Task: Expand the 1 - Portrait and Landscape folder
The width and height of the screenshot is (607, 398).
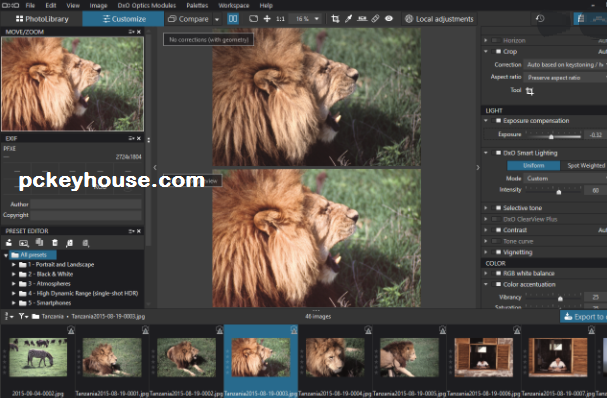Action: (14, 264)
